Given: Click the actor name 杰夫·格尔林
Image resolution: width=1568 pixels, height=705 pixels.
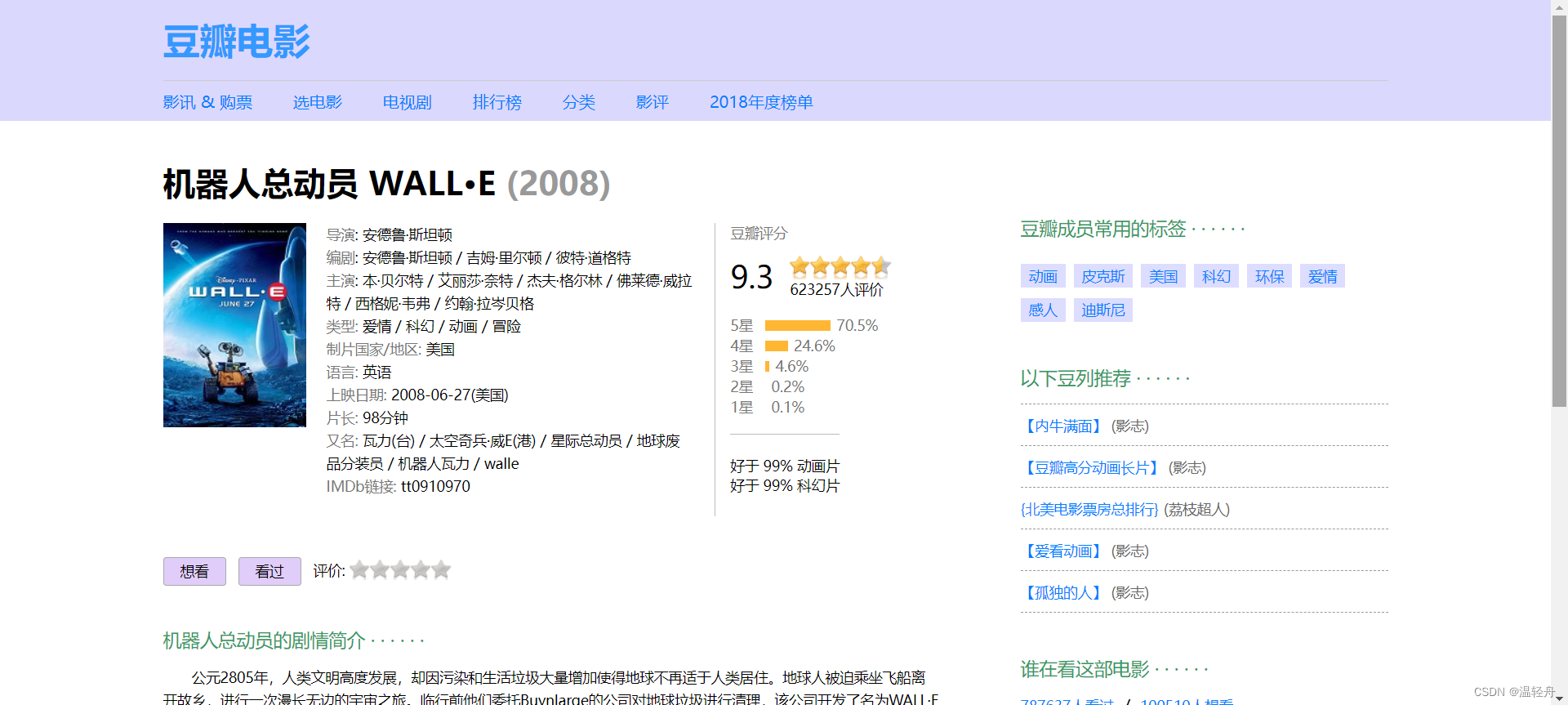Looking at the screenshot, I should (564, 280).
